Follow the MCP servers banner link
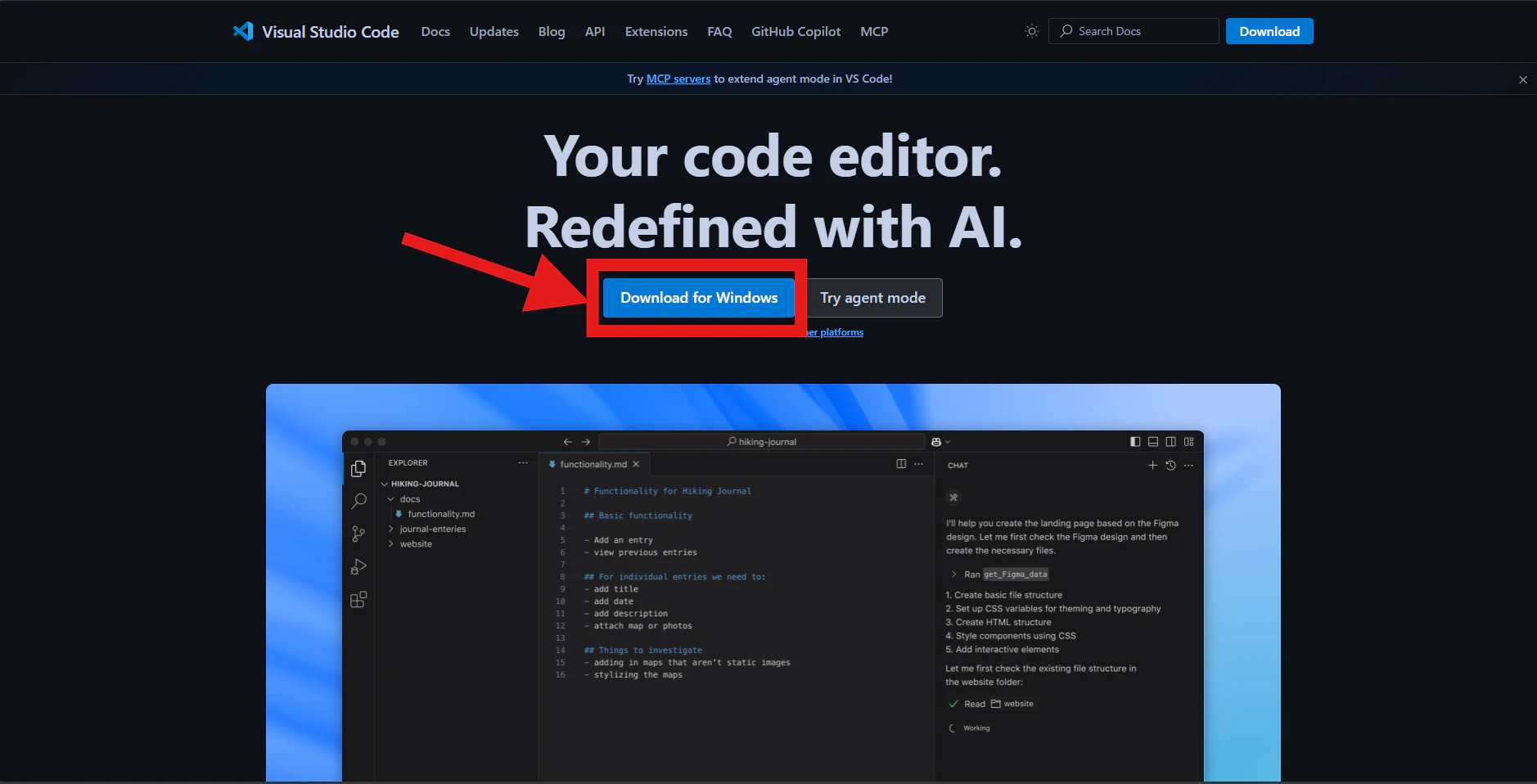 pyautogui.click(x=678, y=79)
